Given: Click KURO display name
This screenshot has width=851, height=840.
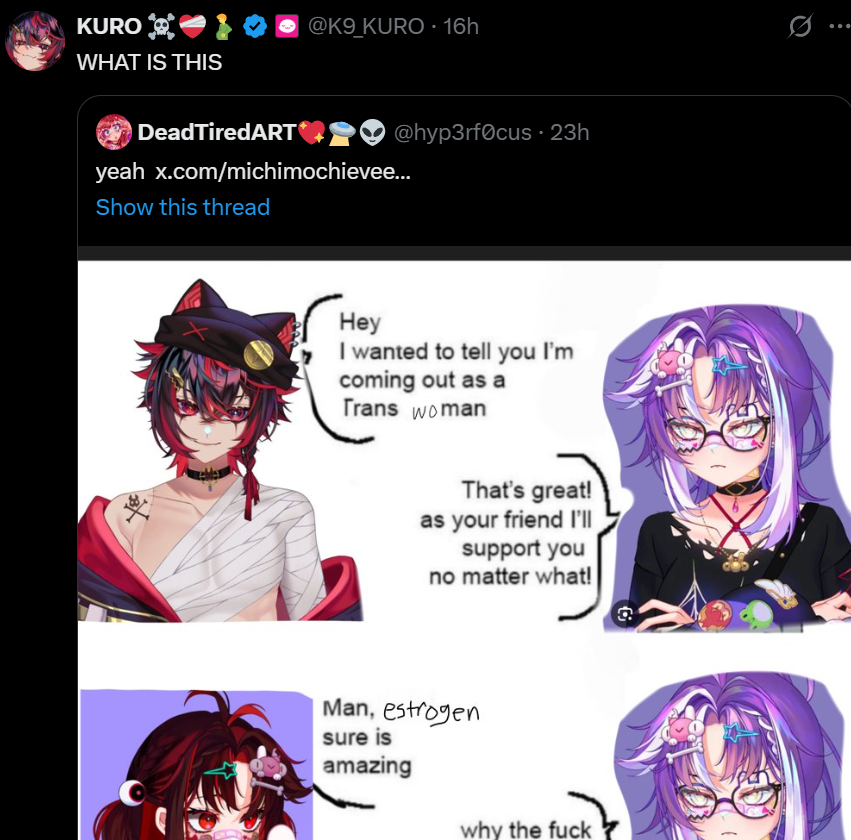Looking at the screenshot, I should [109, 26].
